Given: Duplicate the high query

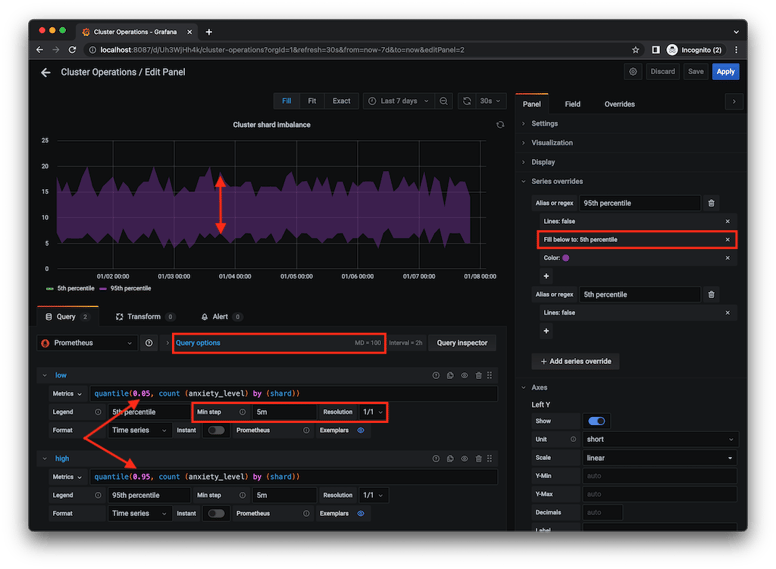Looking at the screenshot, I should click(450, 458).
